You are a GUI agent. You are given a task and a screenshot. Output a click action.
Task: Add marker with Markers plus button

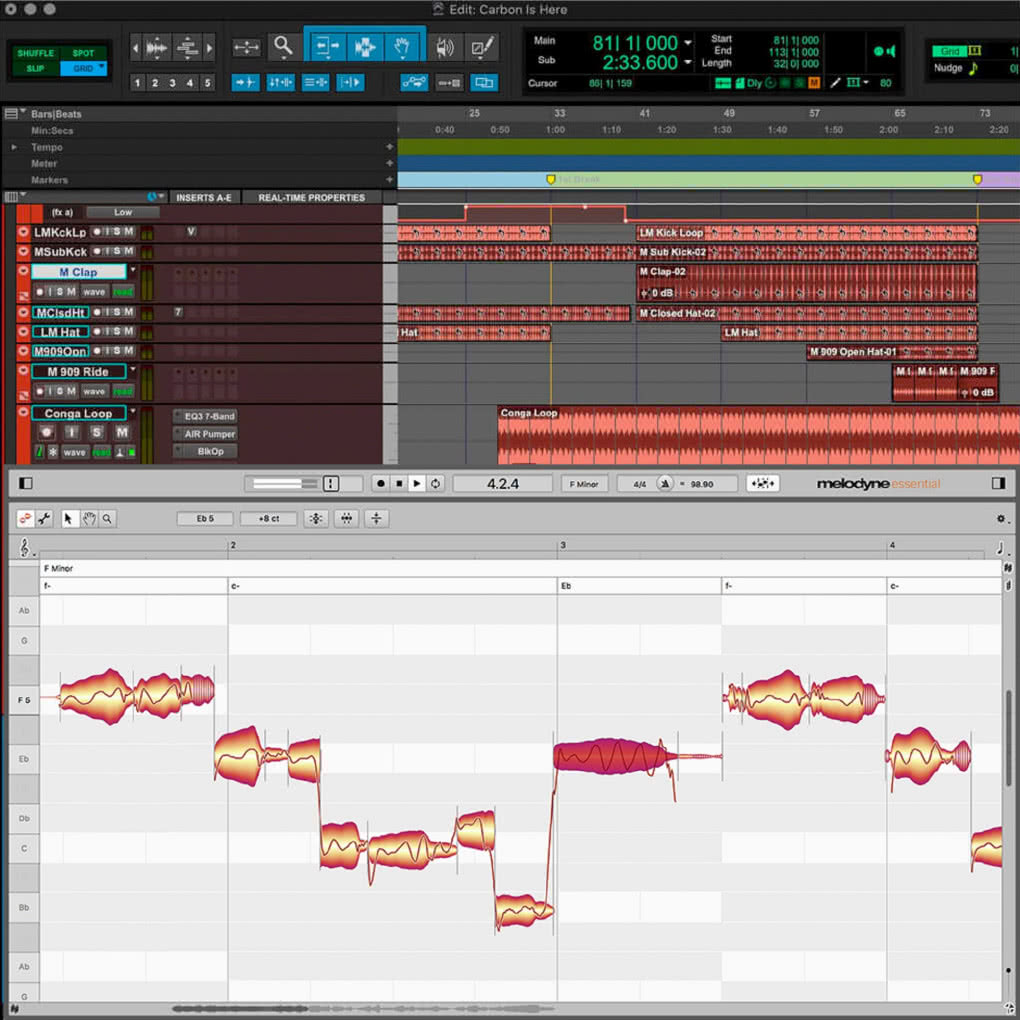point(389,180)
